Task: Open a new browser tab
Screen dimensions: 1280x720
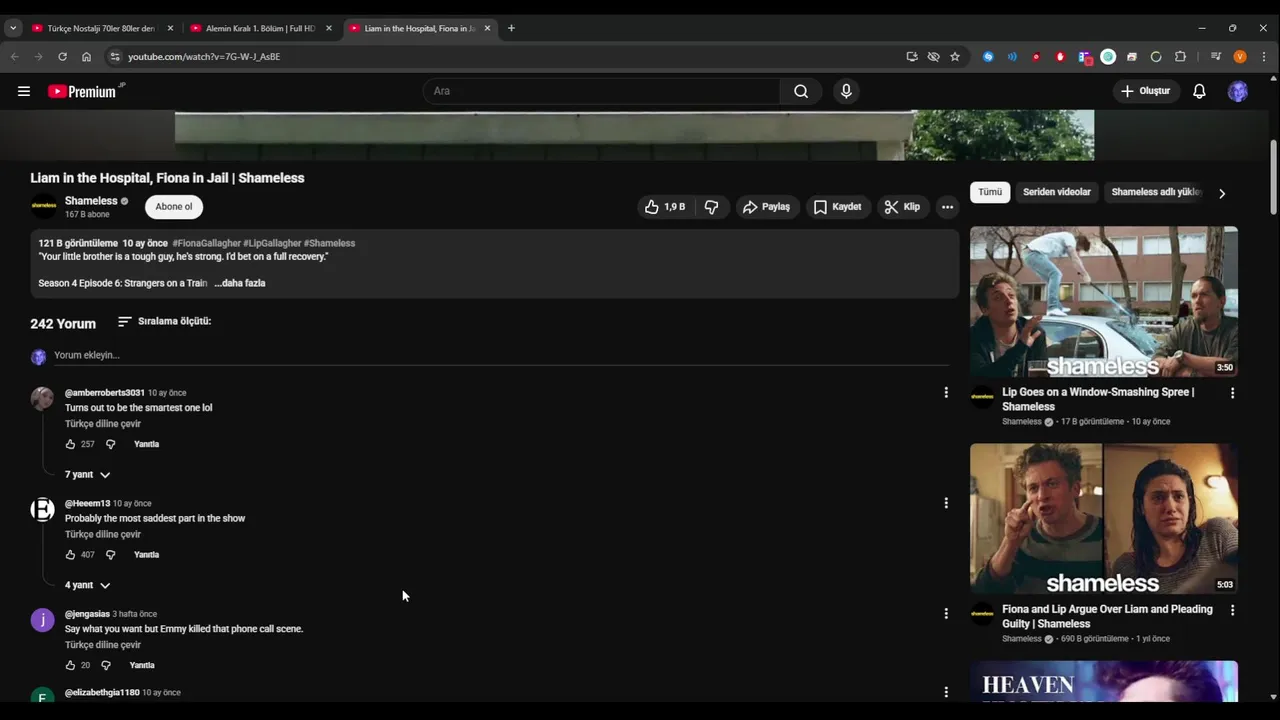Action: click(x=511, y=28)
